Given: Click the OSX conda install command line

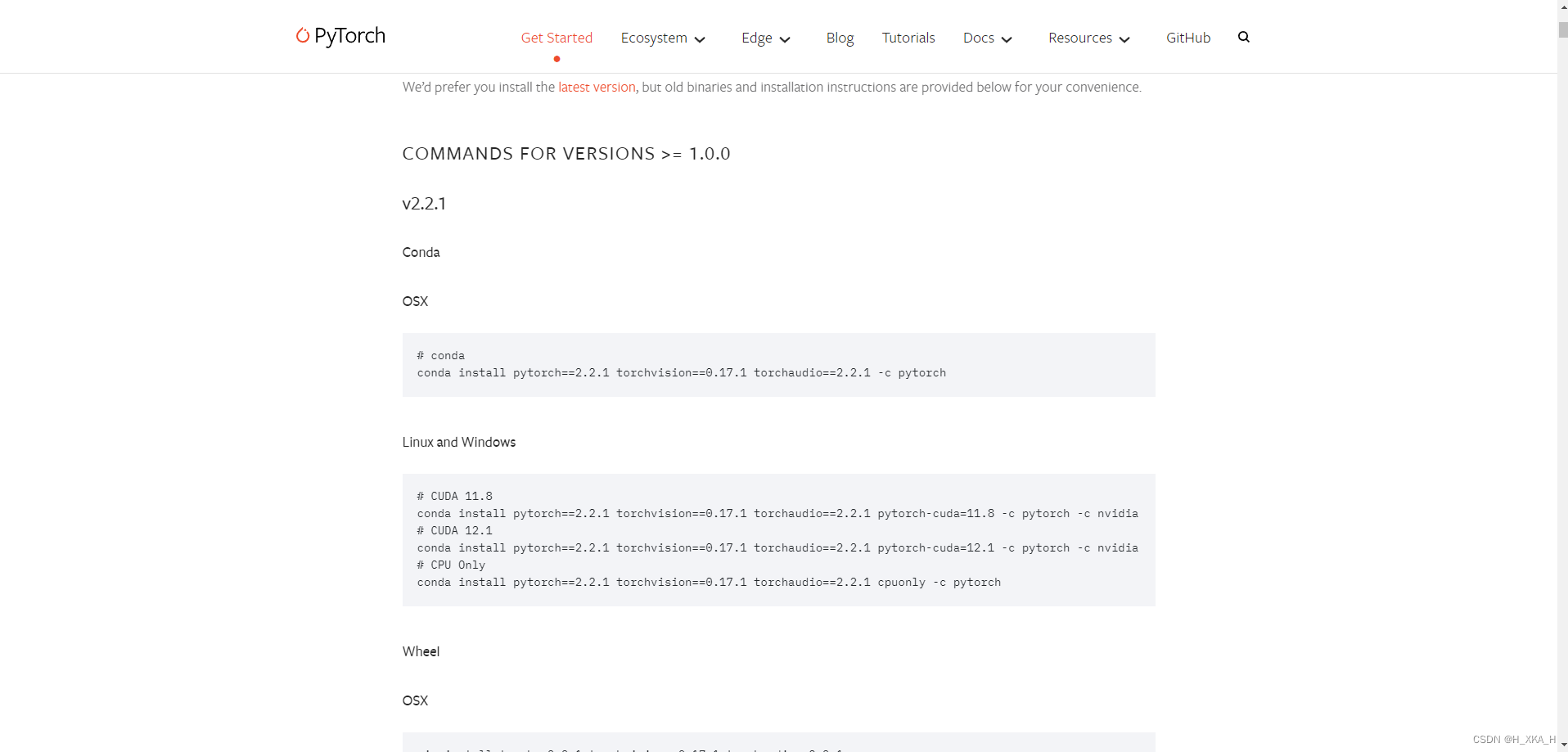Looking at the screenshot, I should point(682,372).
